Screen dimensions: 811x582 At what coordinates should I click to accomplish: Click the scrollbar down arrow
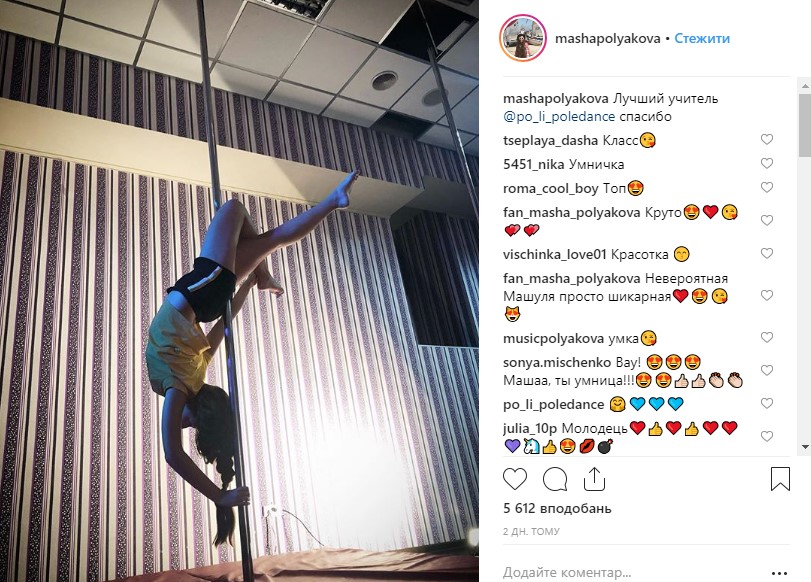(x=805, y=446)
